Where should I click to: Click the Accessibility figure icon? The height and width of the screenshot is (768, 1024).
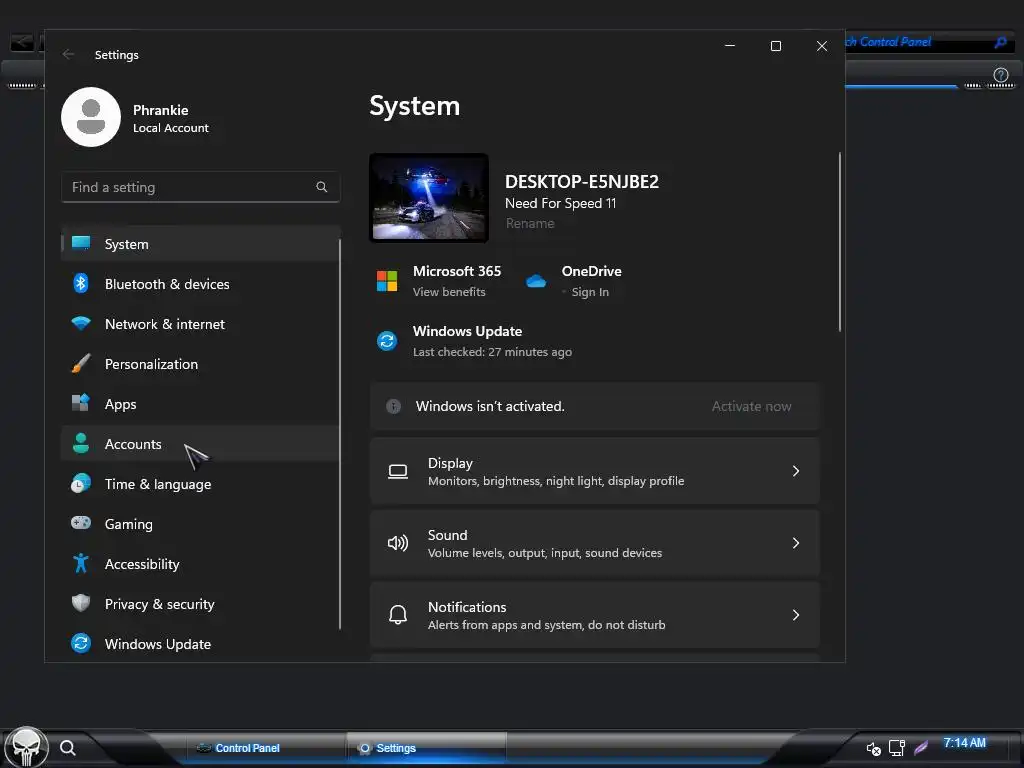[x=81, y=563]
